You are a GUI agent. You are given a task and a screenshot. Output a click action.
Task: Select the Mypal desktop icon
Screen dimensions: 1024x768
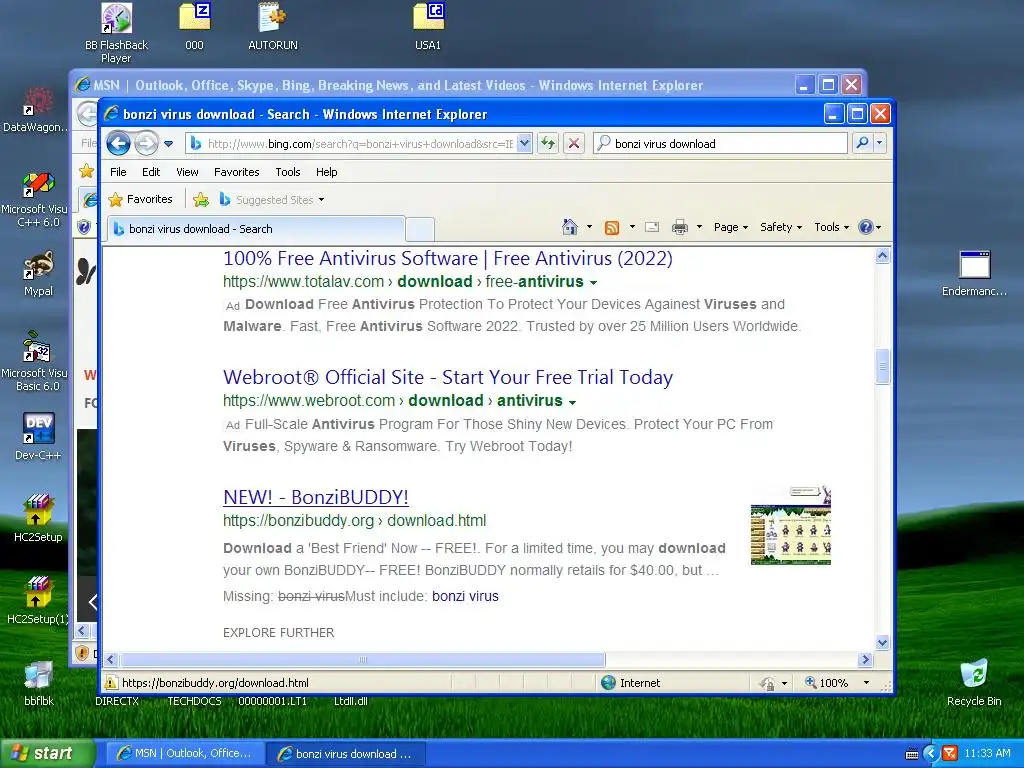coord(39,274)
